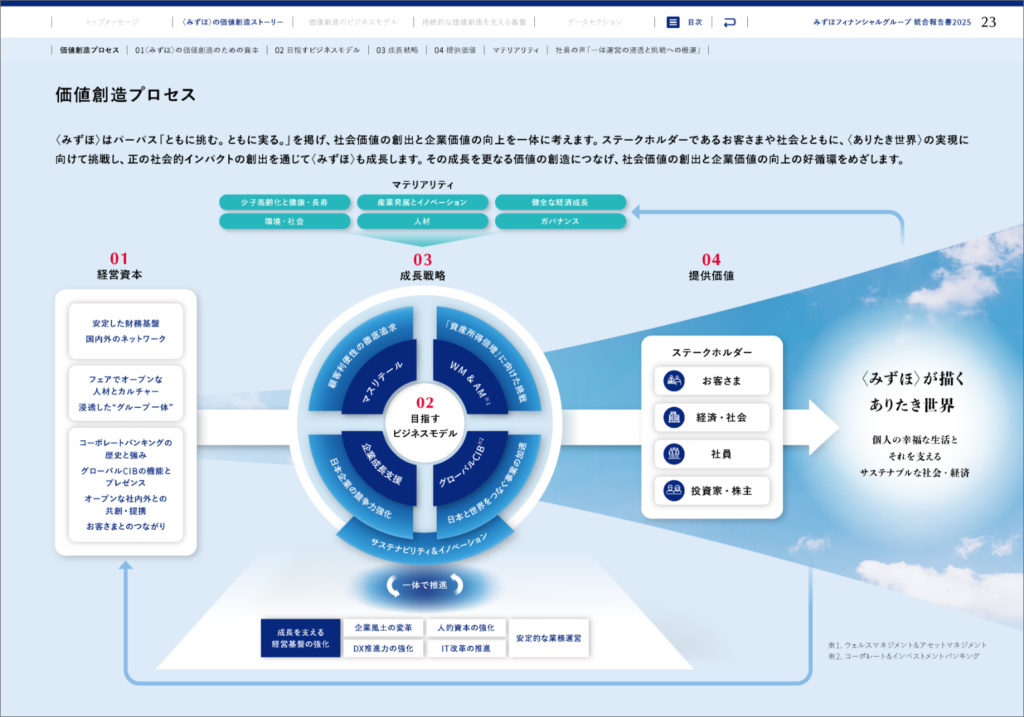Switch to 価値創造のビジネスモデル tab
This screenshot has height=717, width=1024.
[352, 21]
